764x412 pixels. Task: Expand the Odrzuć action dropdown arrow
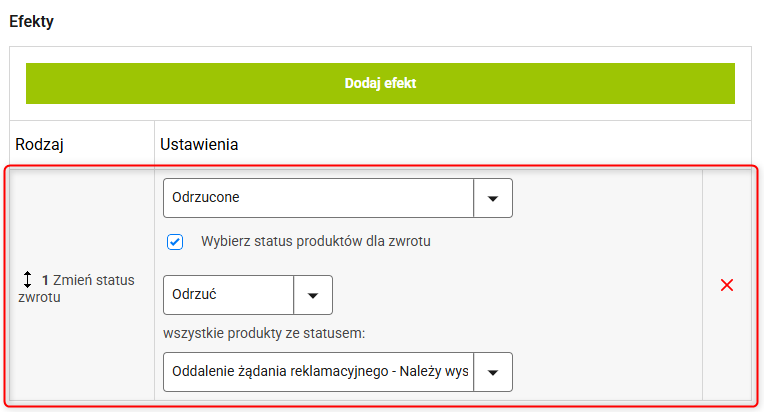pos(313,295)
